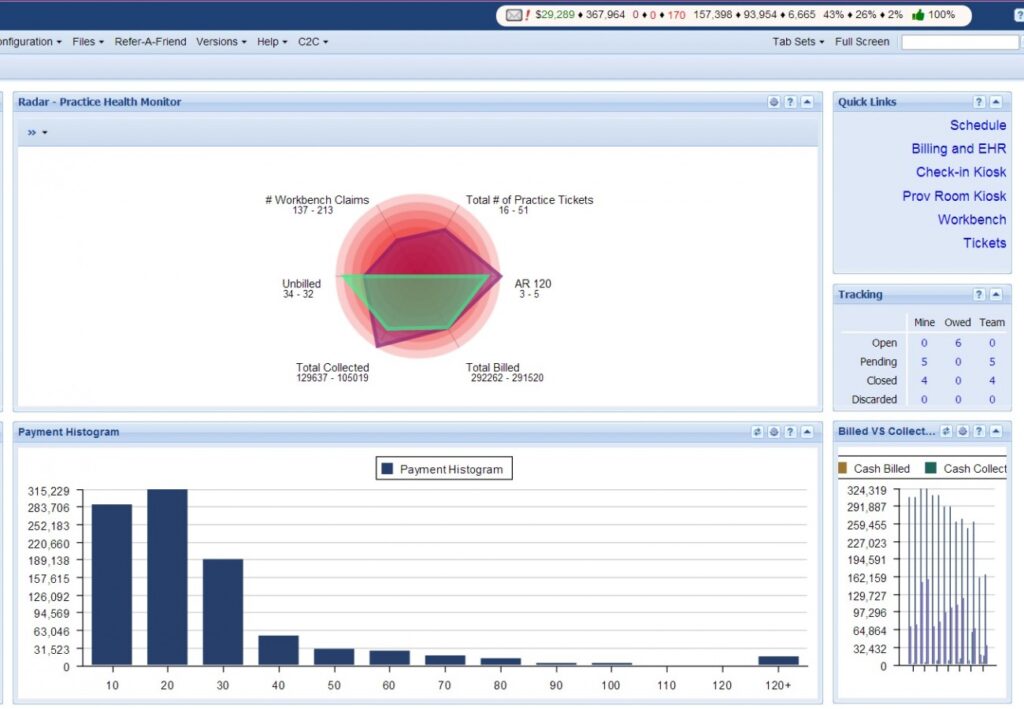Open the Tab Sets dropdown
Image resolution: width=1024 pixels, height=709 pixels.
(x=798, y=42)
